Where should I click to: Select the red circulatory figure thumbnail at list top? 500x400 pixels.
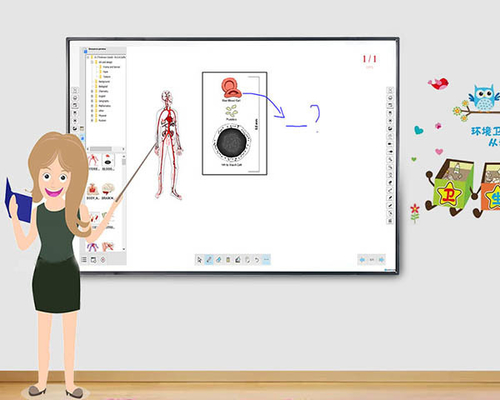pyautogui.click(x=93, y=162)
